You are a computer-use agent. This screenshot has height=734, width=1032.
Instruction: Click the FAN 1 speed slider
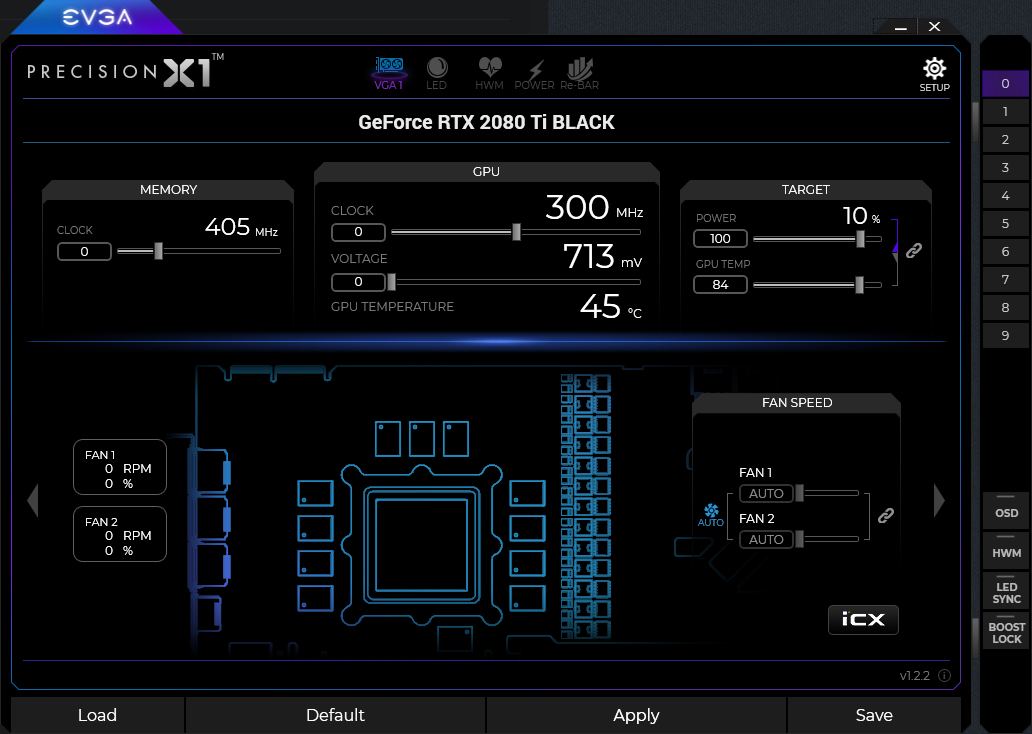pyautogui.click(x=827, y=493)
